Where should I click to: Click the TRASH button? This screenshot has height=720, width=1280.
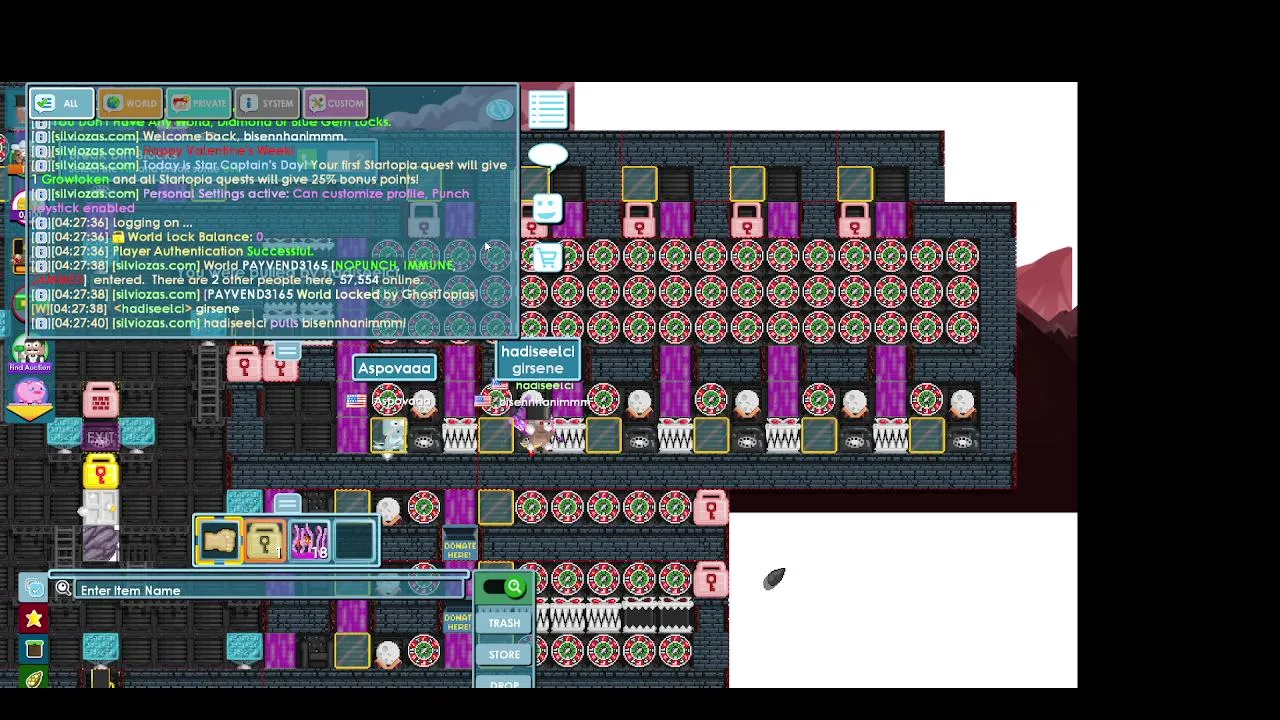pos(504,623)
